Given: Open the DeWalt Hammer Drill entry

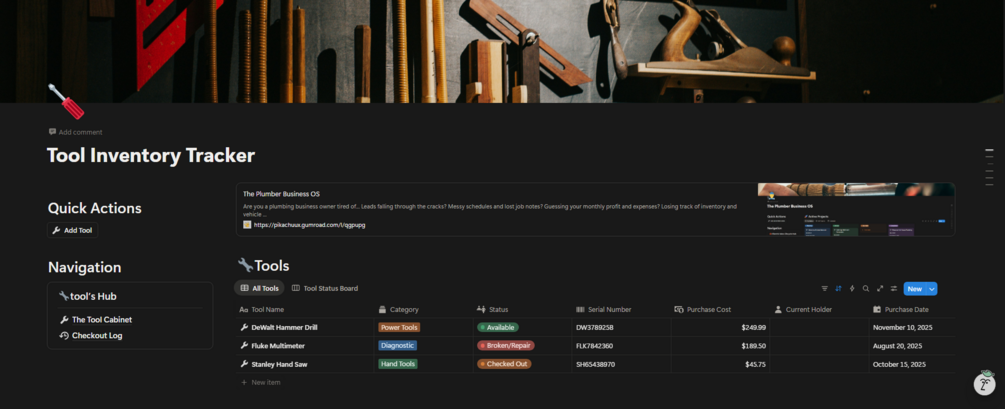Looking at the screenshot, I should [x=284, y=328].
